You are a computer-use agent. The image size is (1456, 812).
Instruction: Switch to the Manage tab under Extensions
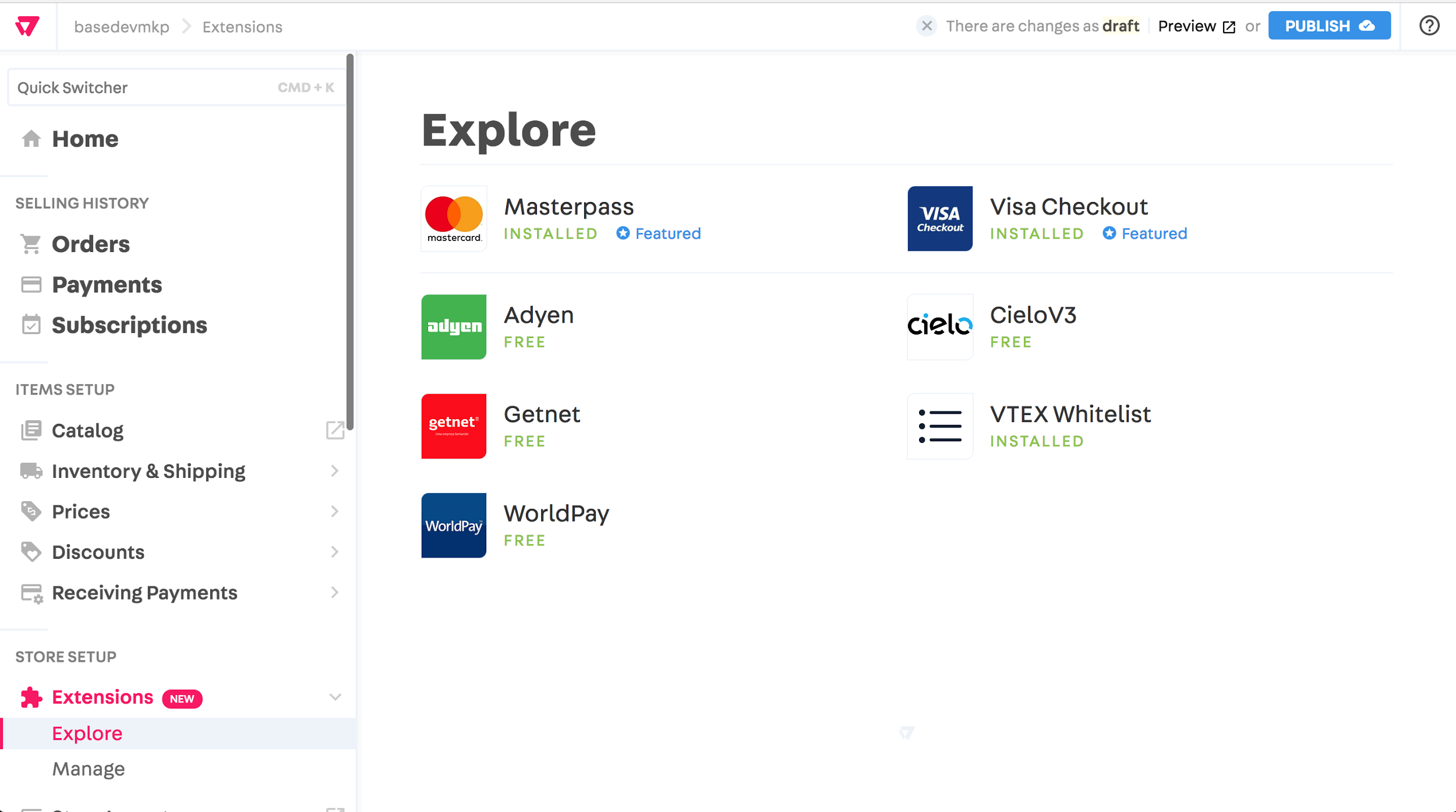pos(89,768)
